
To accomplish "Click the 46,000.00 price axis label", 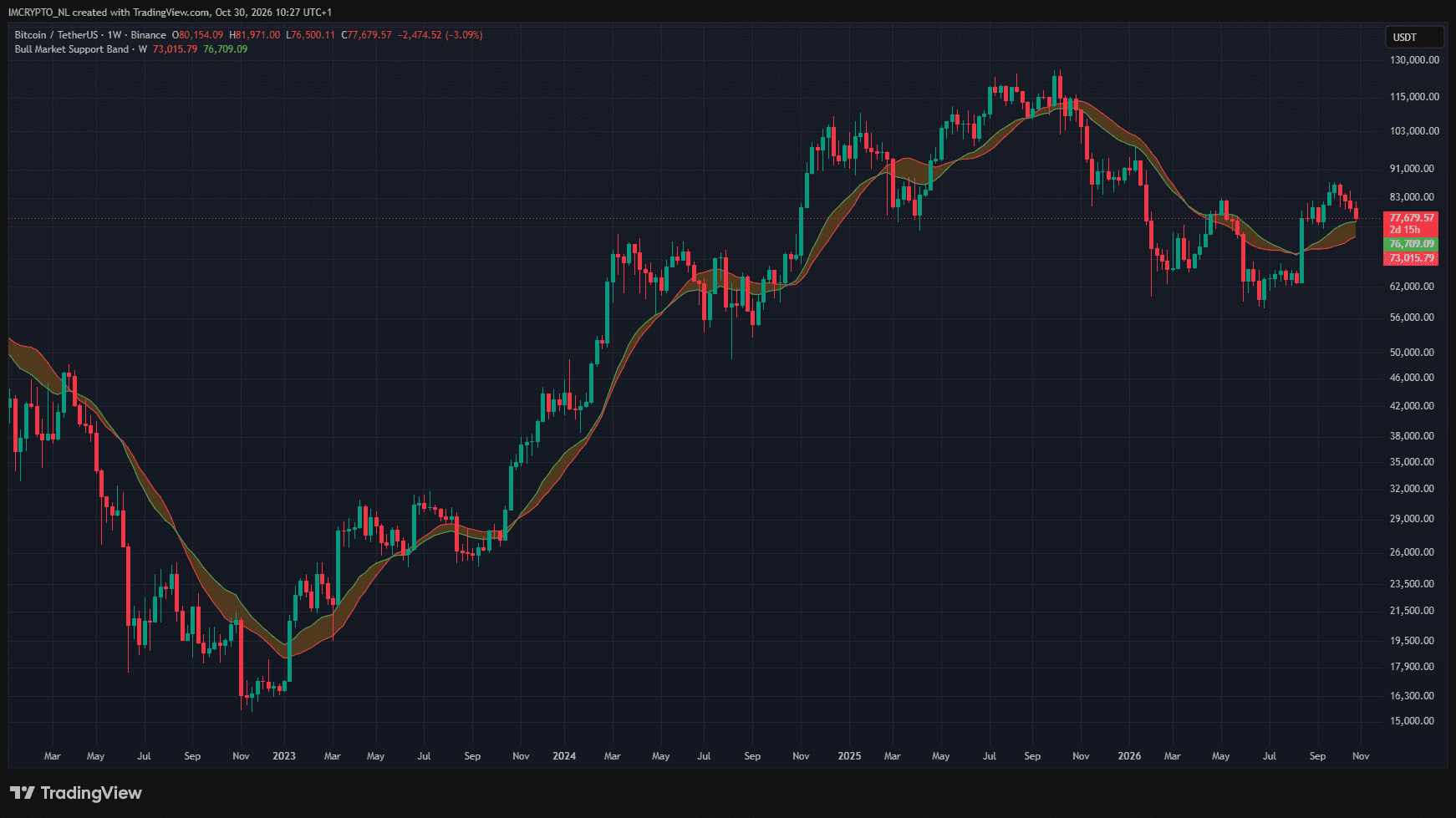I will [x=1412, y=378].
